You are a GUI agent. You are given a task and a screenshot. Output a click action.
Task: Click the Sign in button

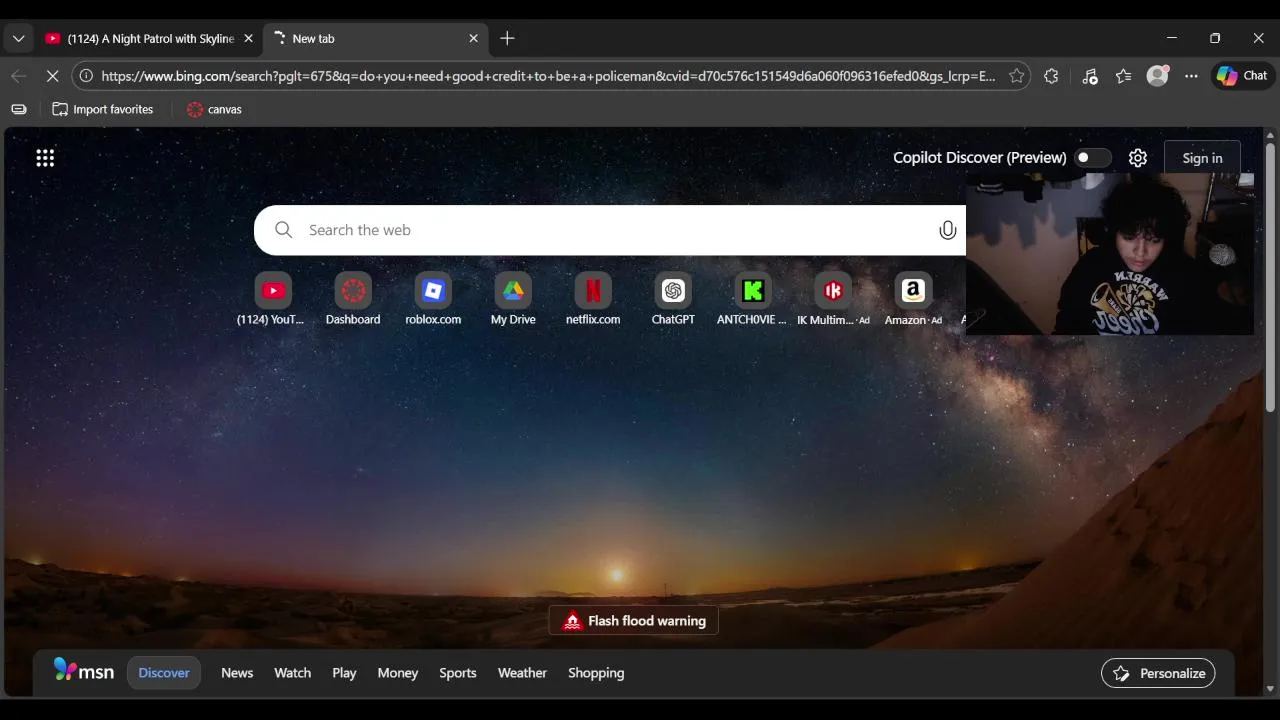1202,158
